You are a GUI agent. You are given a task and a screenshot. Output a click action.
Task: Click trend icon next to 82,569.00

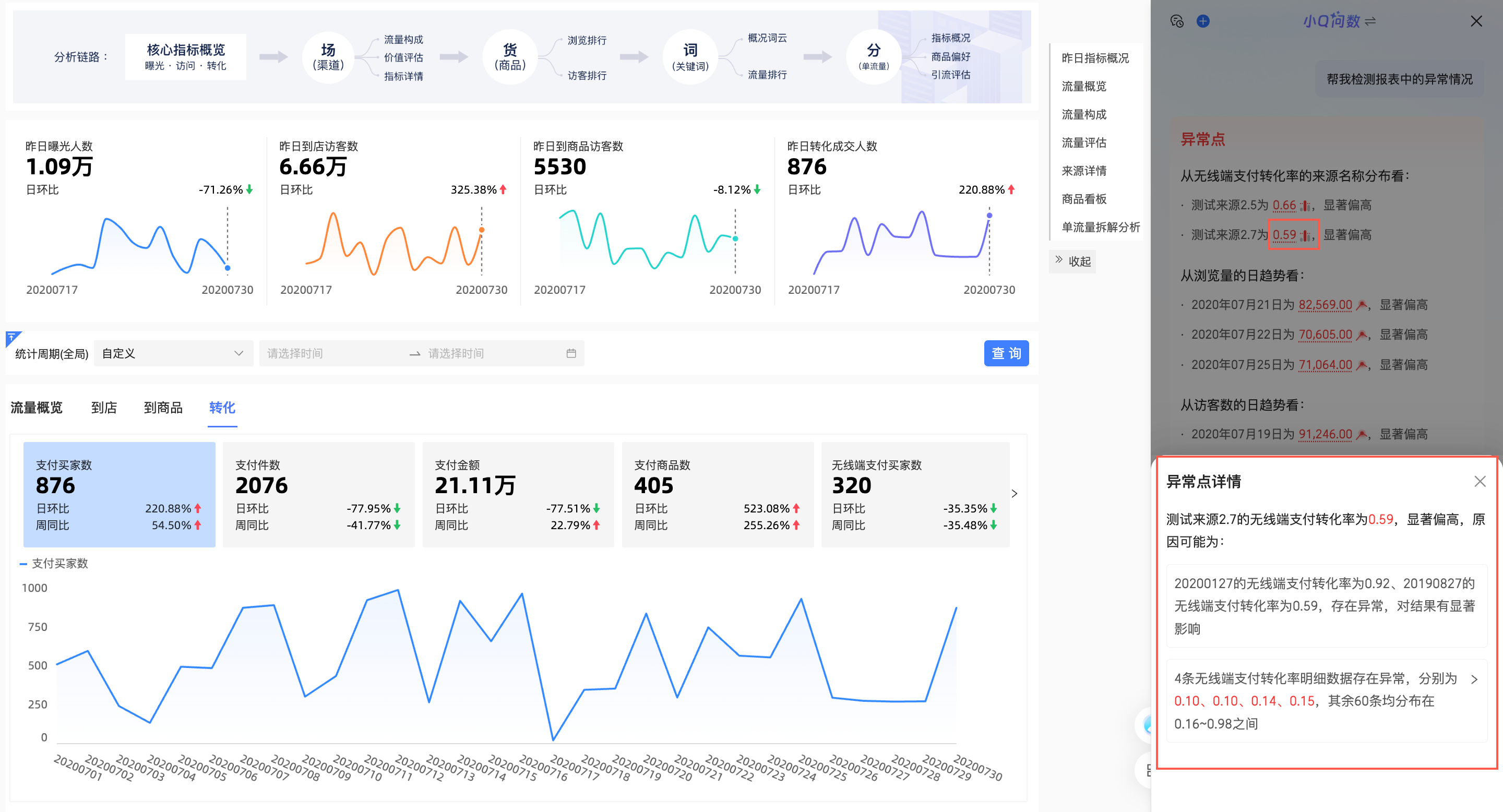tap(1361, 305)
